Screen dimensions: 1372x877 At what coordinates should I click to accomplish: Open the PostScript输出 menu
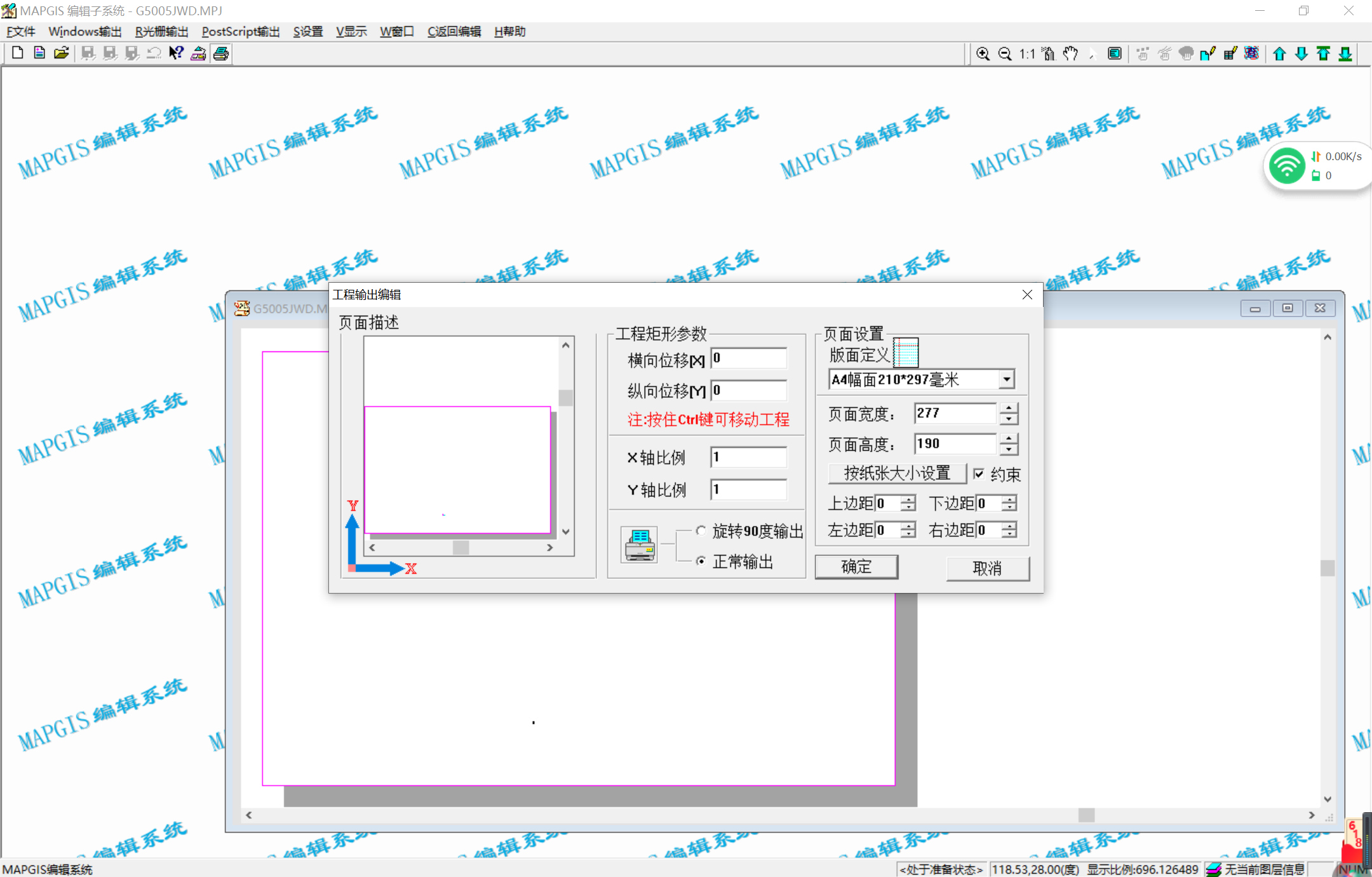[x=240, y=32]
